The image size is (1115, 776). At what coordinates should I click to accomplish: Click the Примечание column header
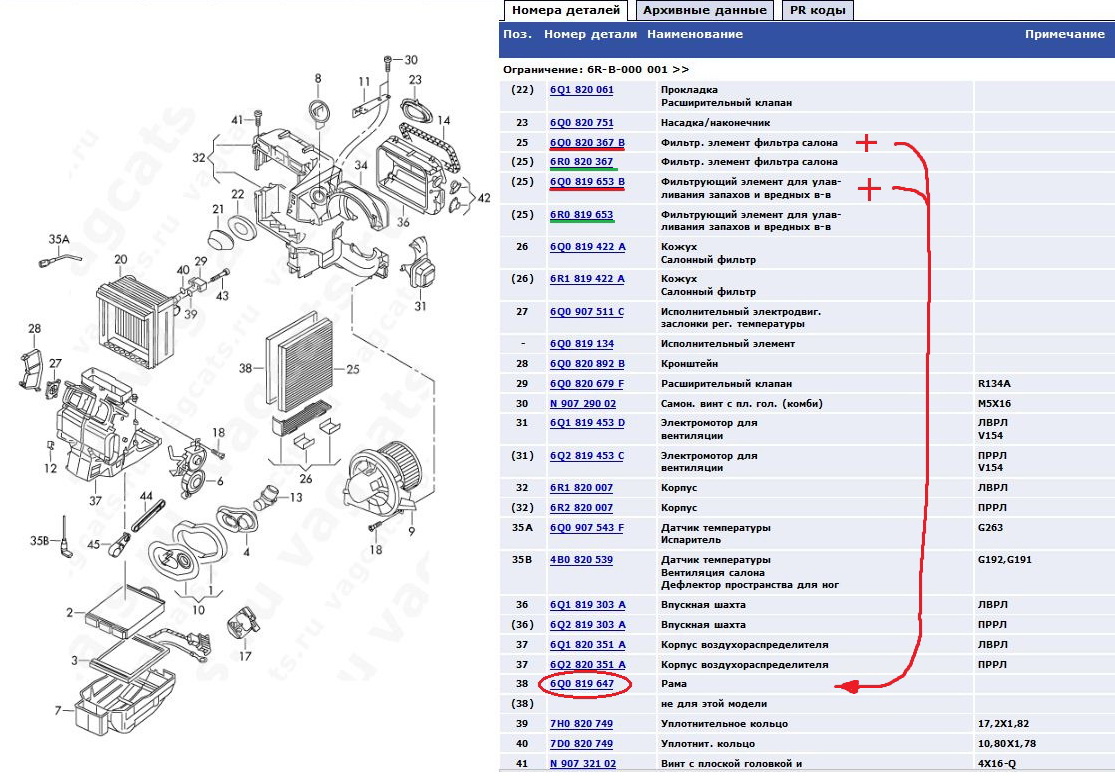(x=1064, y=34)
